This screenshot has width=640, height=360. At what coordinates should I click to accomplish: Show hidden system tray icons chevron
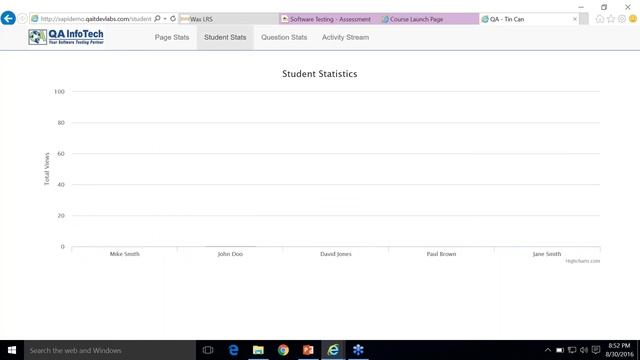pos(548,350)
